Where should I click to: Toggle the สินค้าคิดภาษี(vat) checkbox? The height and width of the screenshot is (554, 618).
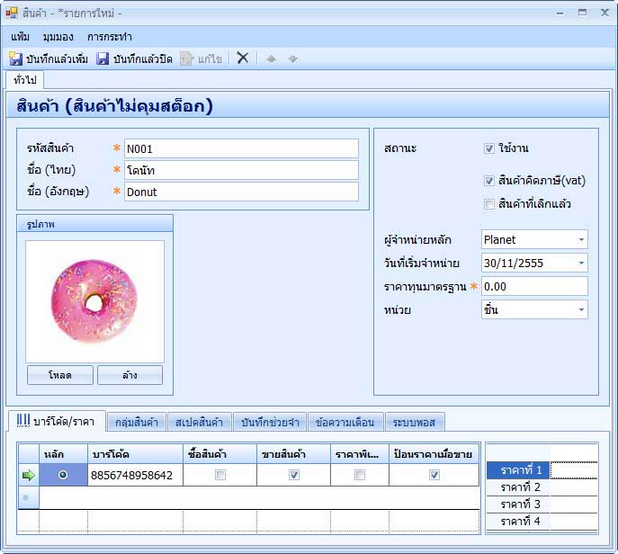pyautogui.click(x=489, y=181)
